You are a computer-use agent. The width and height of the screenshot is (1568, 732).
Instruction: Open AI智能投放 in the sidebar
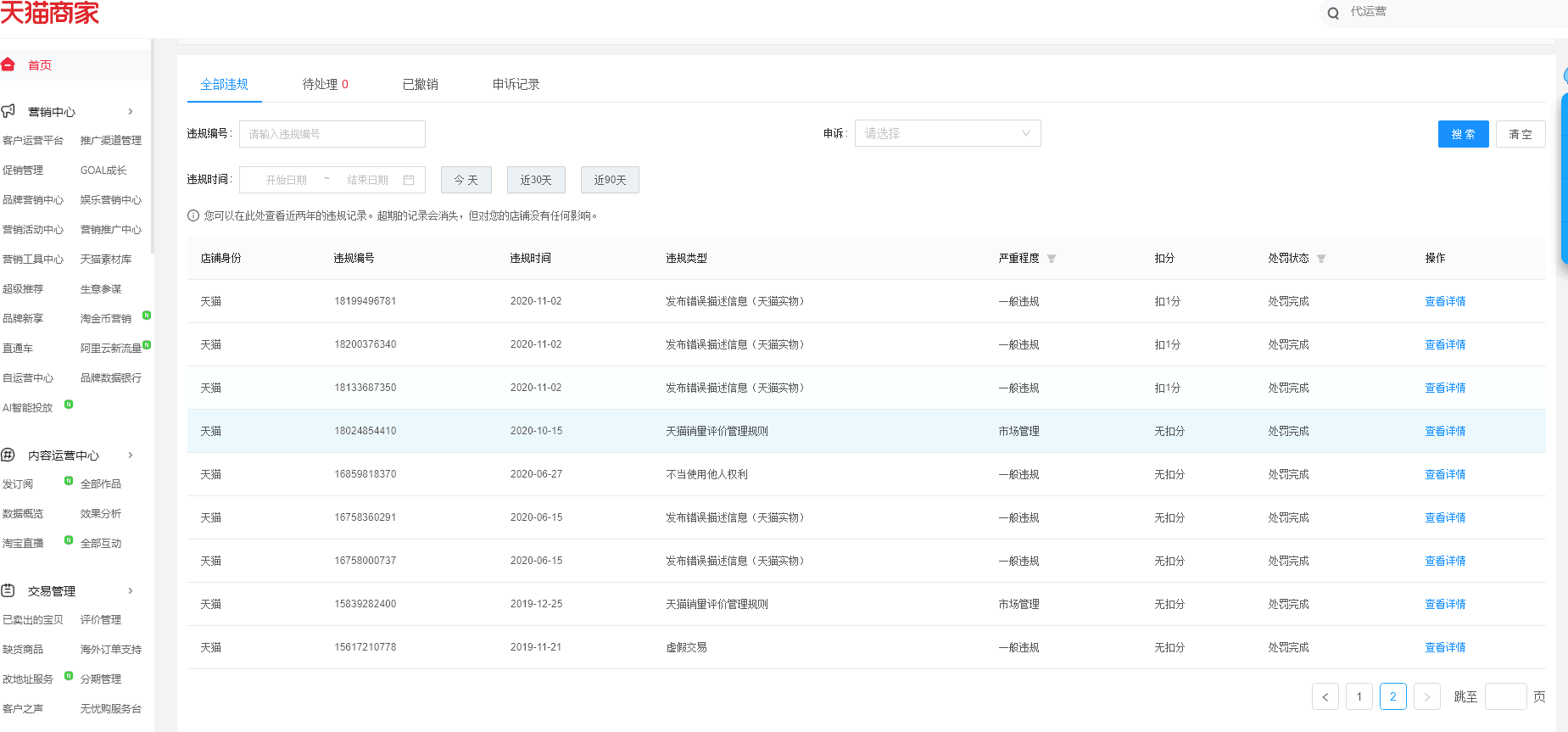pos(28,407)
